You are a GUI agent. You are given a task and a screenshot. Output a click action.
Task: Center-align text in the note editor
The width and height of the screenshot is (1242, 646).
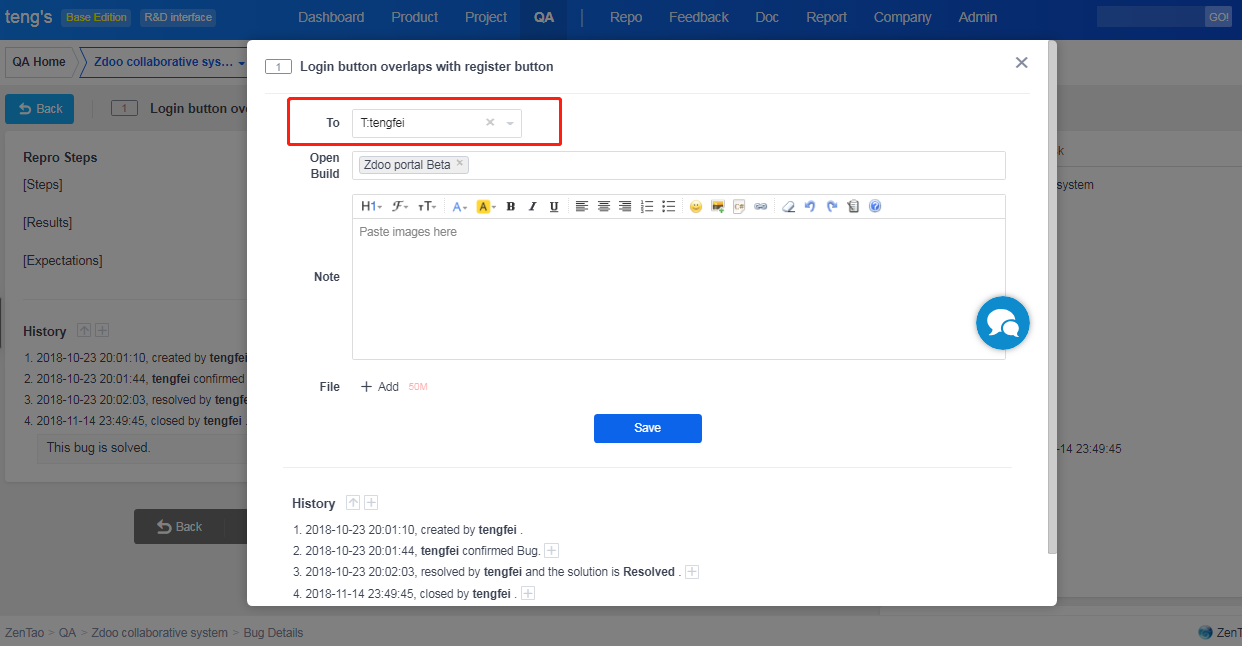pos(604,207)
